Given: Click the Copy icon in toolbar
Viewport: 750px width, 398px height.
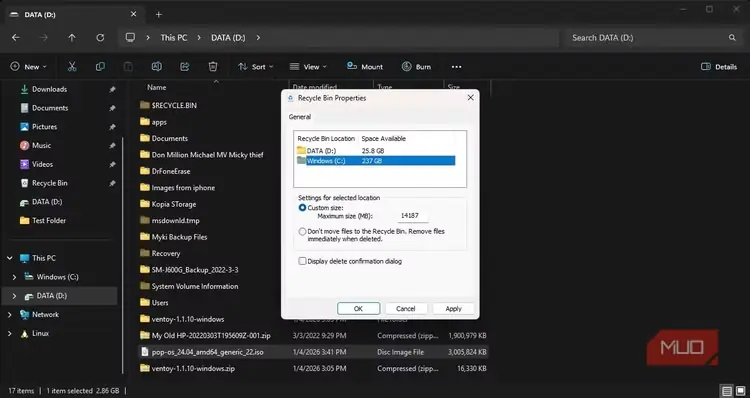Looking at the screenshot, I should 100,67.
